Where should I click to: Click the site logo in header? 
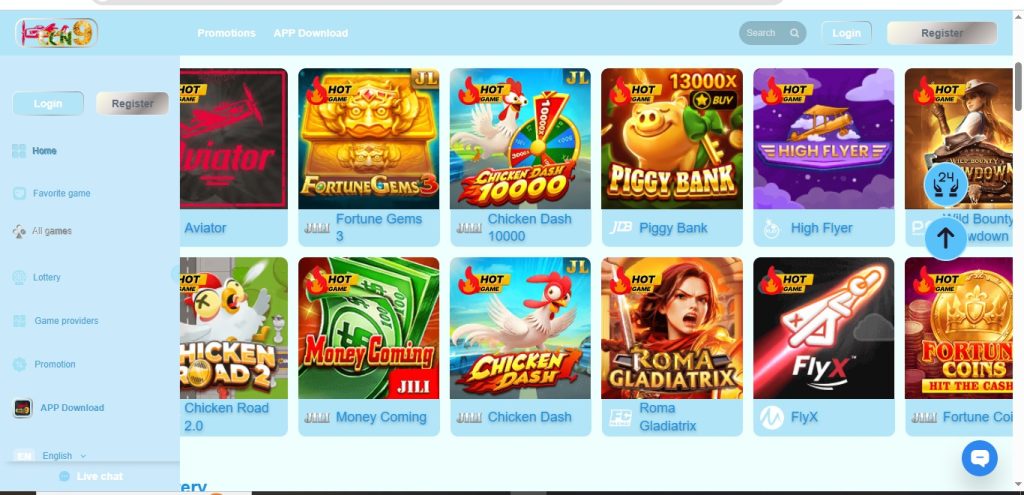tap(57, 33)
